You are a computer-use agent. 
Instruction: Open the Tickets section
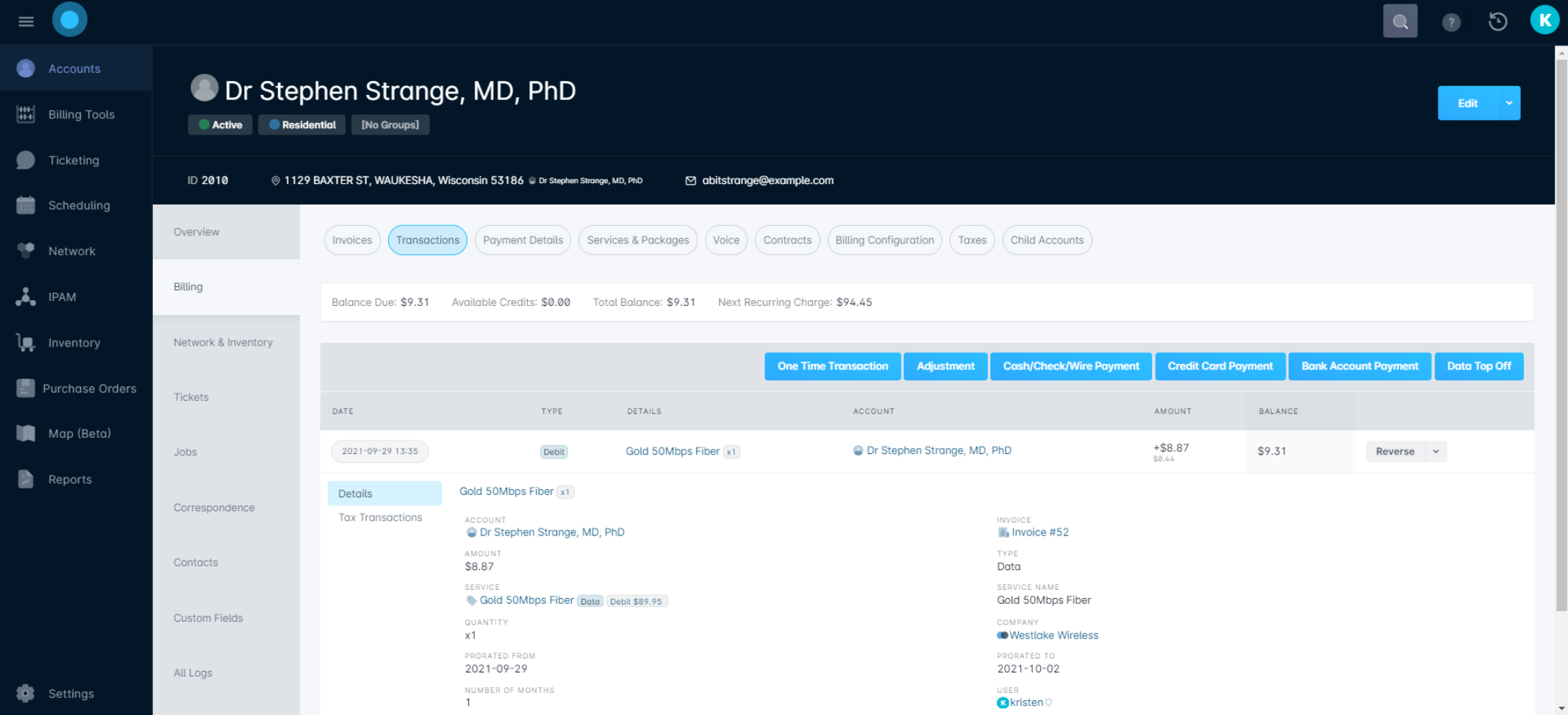point(226,397)
